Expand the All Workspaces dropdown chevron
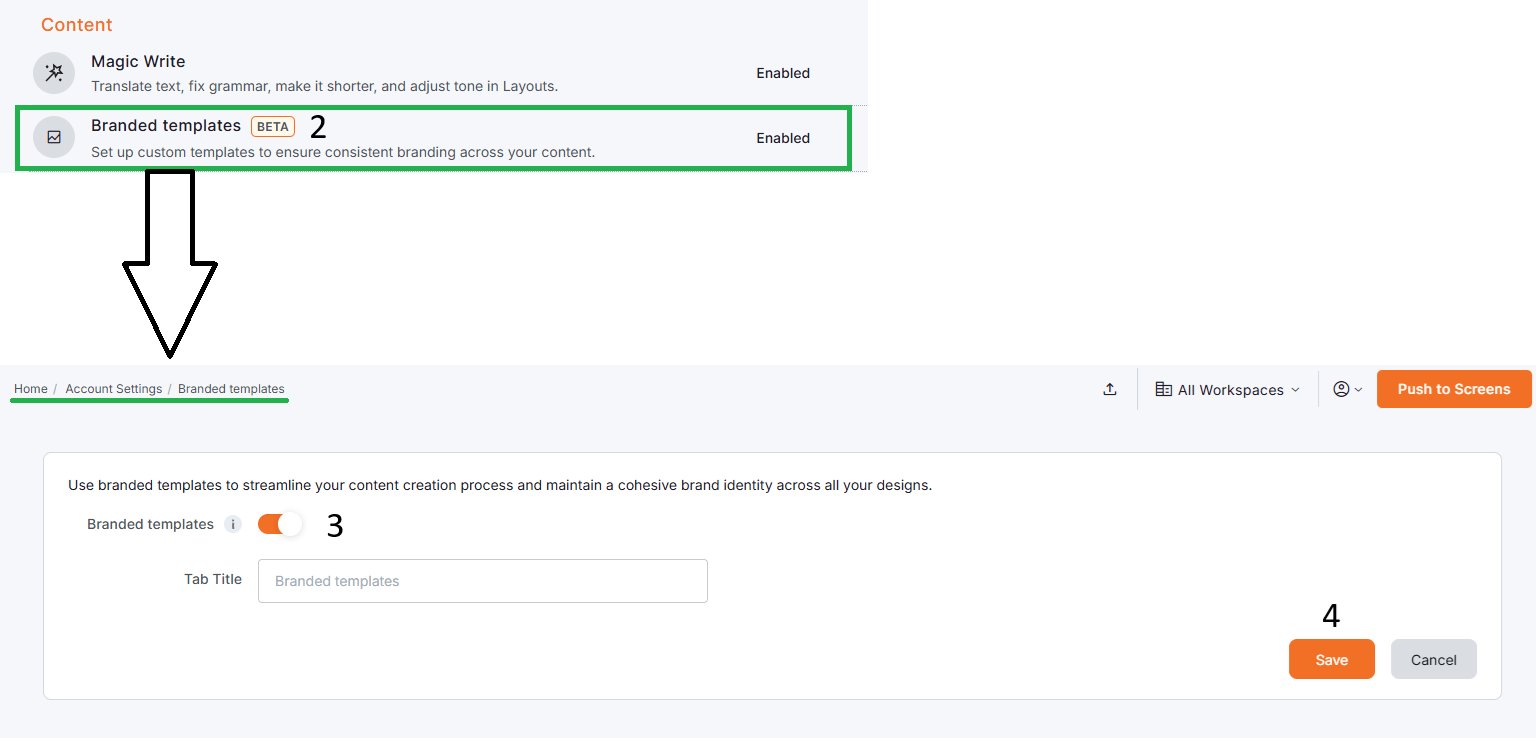This screenshot has width=1536, height=738. (x=1296, y=390)
